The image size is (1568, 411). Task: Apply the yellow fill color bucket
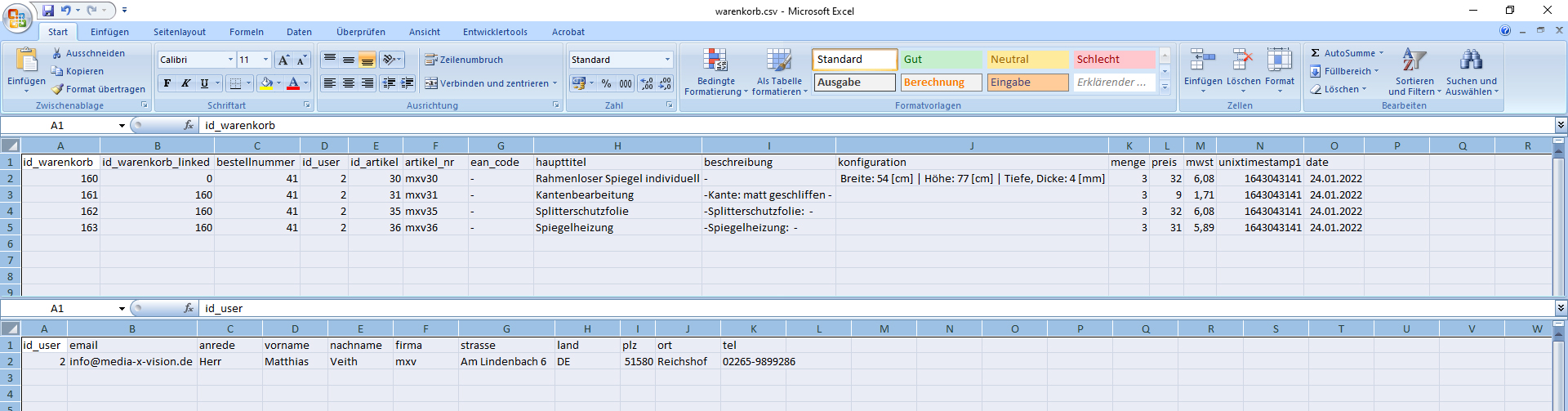[x=266, y=83]
